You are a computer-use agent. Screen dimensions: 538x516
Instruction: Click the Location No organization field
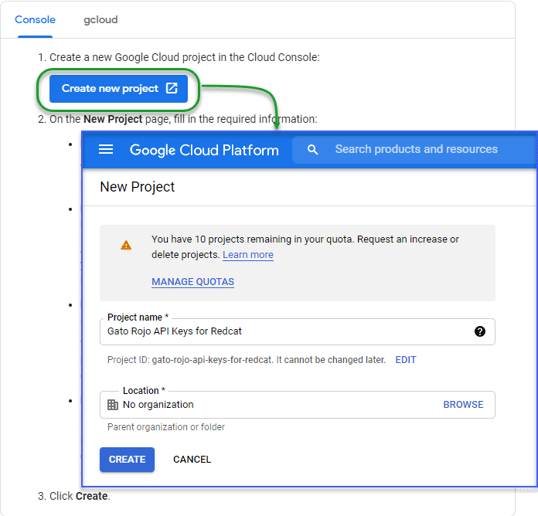pos(297,405)
